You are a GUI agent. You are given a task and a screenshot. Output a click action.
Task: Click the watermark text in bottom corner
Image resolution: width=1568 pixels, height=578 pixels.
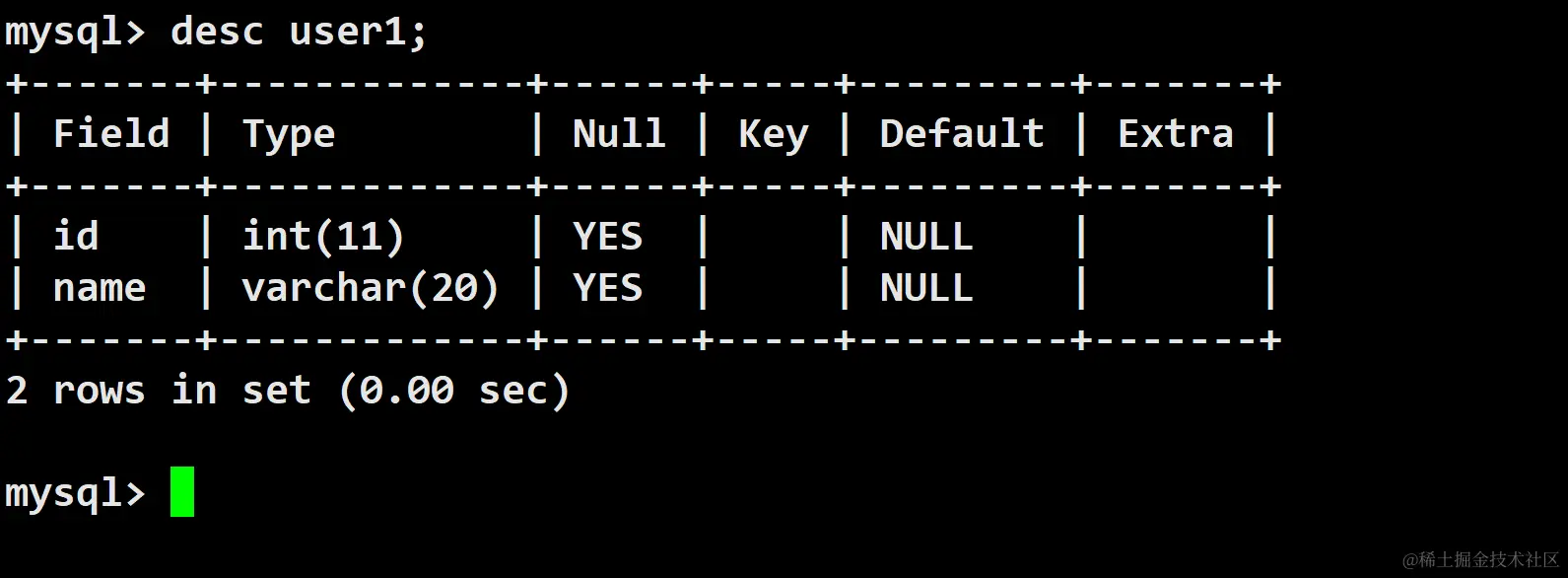point(1480,559)
